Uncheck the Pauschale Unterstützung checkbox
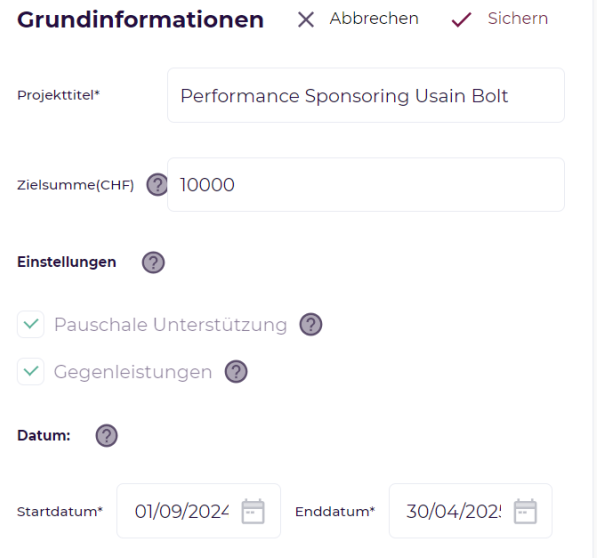This screenshot has width=597, height=558. point(30,324)
